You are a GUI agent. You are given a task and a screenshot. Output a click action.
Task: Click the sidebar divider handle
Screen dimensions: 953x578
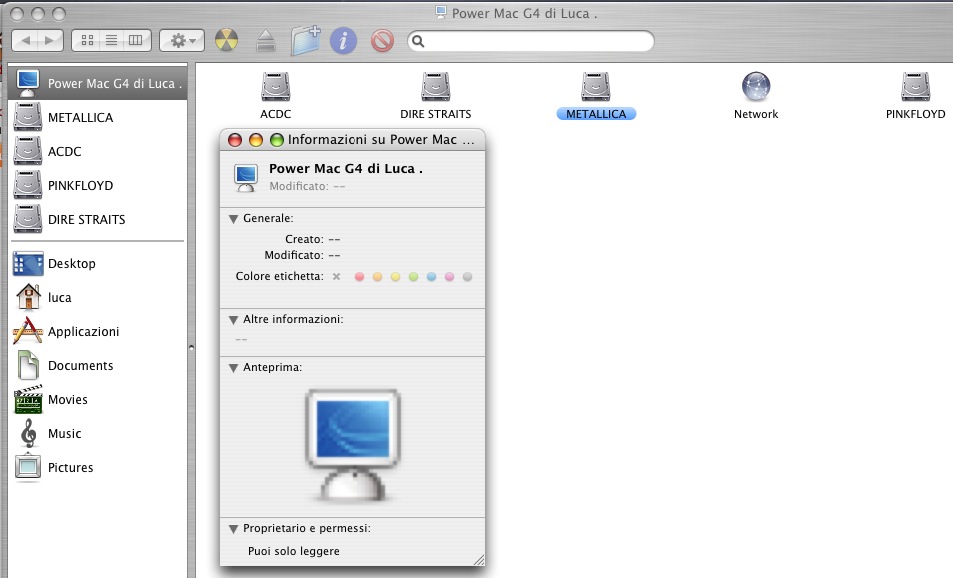[x=191, y=348]
